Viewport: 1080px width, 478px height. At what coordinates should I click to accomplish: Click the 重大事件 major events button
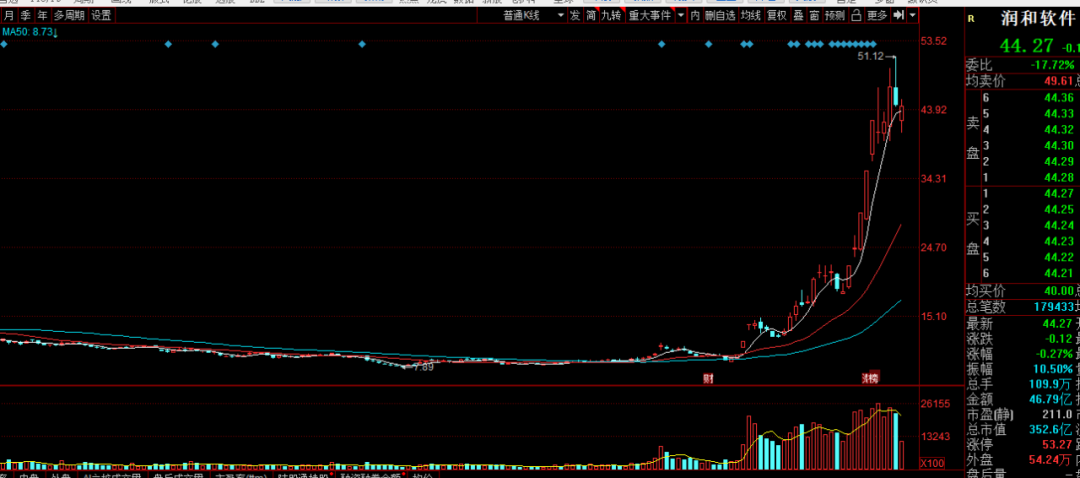coord(650,15)
